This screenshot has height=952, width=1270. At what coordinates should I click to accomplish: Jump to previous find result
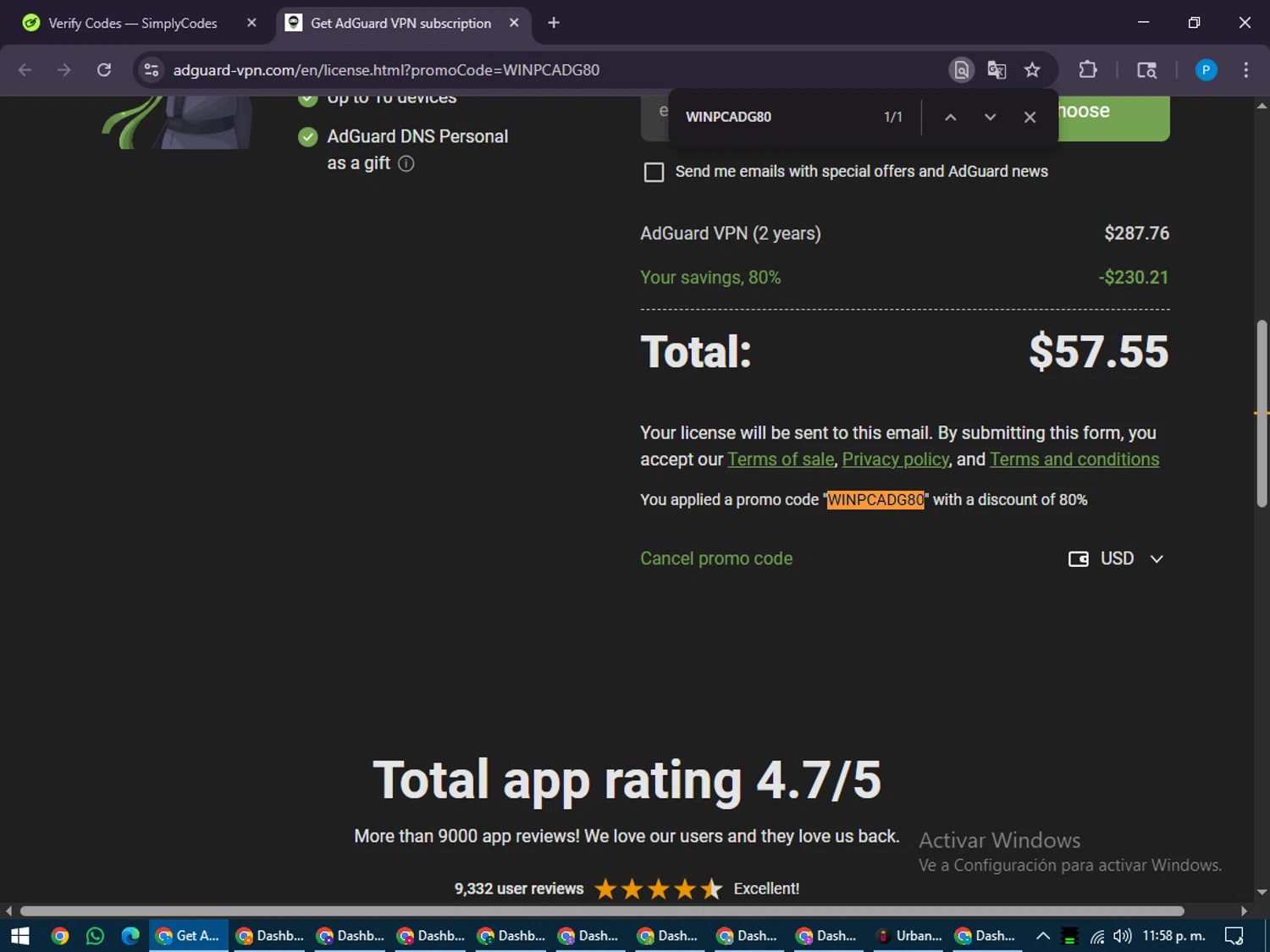[x=950, y=117]
